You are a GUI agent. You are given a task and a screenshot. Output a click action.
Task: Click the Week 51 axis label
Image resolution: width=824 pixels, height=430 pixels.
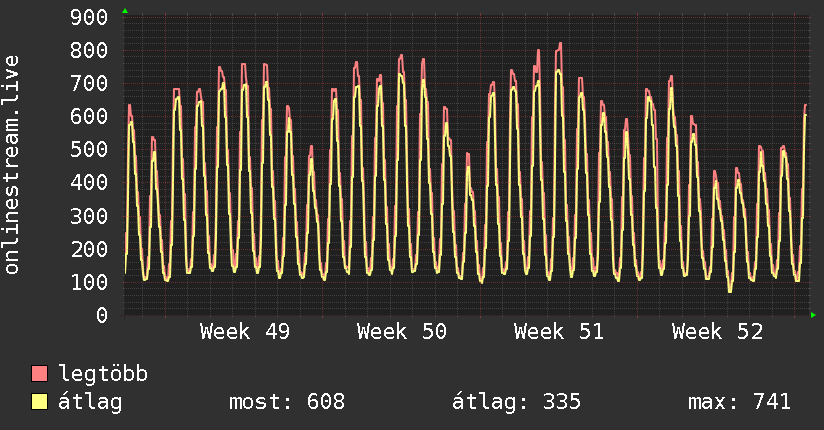[x=559, y=332]
